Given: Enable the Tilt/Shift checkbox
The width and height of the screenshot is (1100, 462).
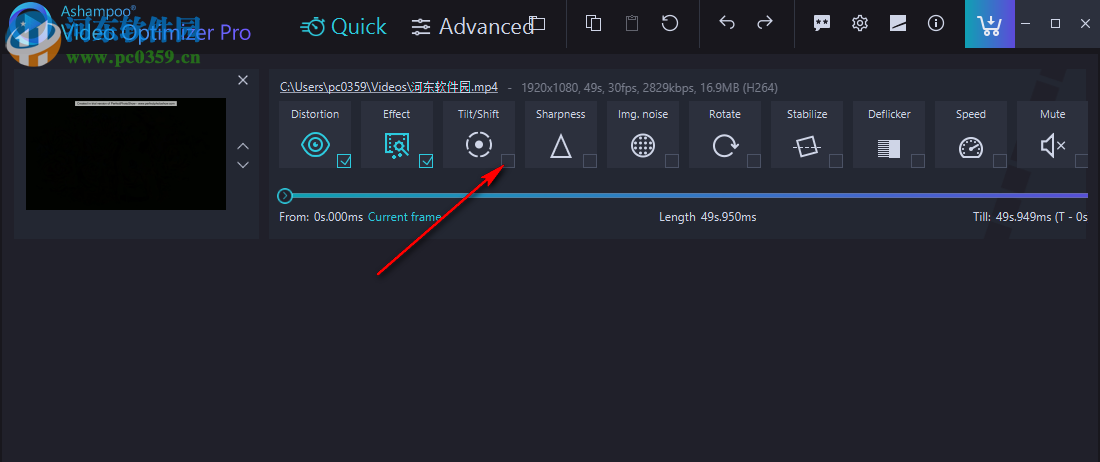Looking at the screenshot, I should click(508, 161).
